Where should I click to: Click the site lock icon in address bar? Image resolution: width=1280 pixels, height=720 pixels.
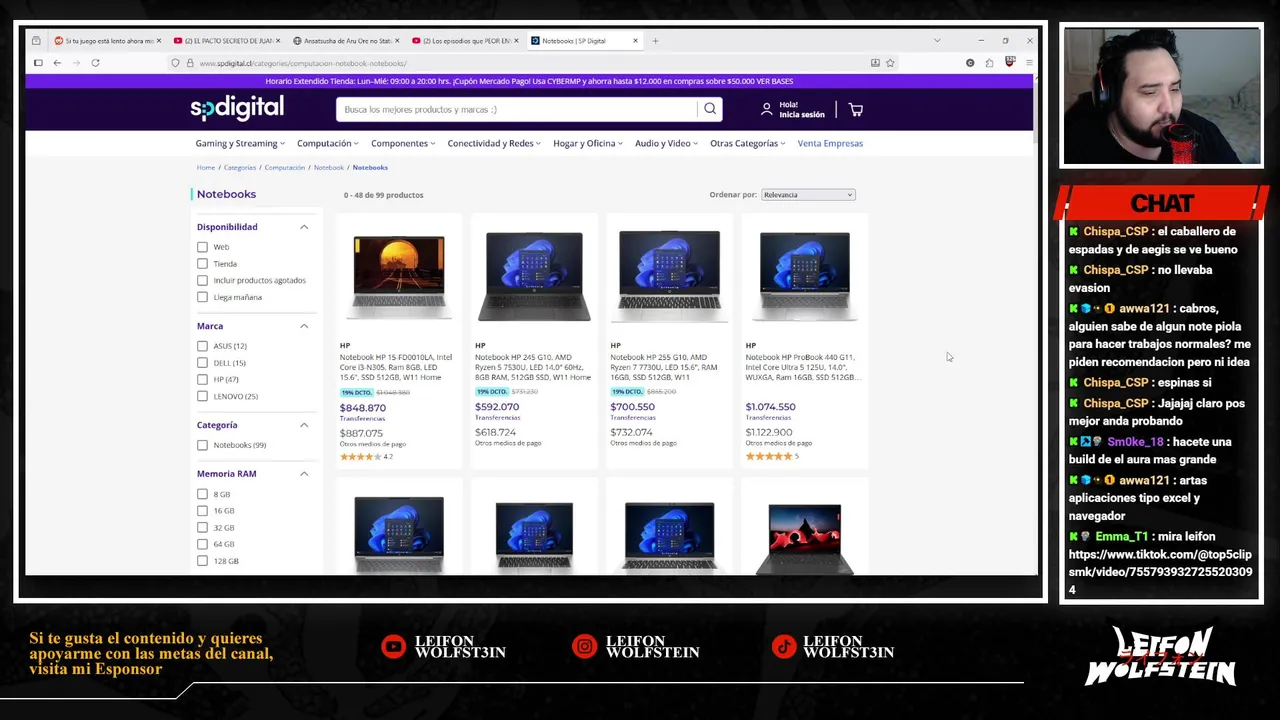[189, 63]
